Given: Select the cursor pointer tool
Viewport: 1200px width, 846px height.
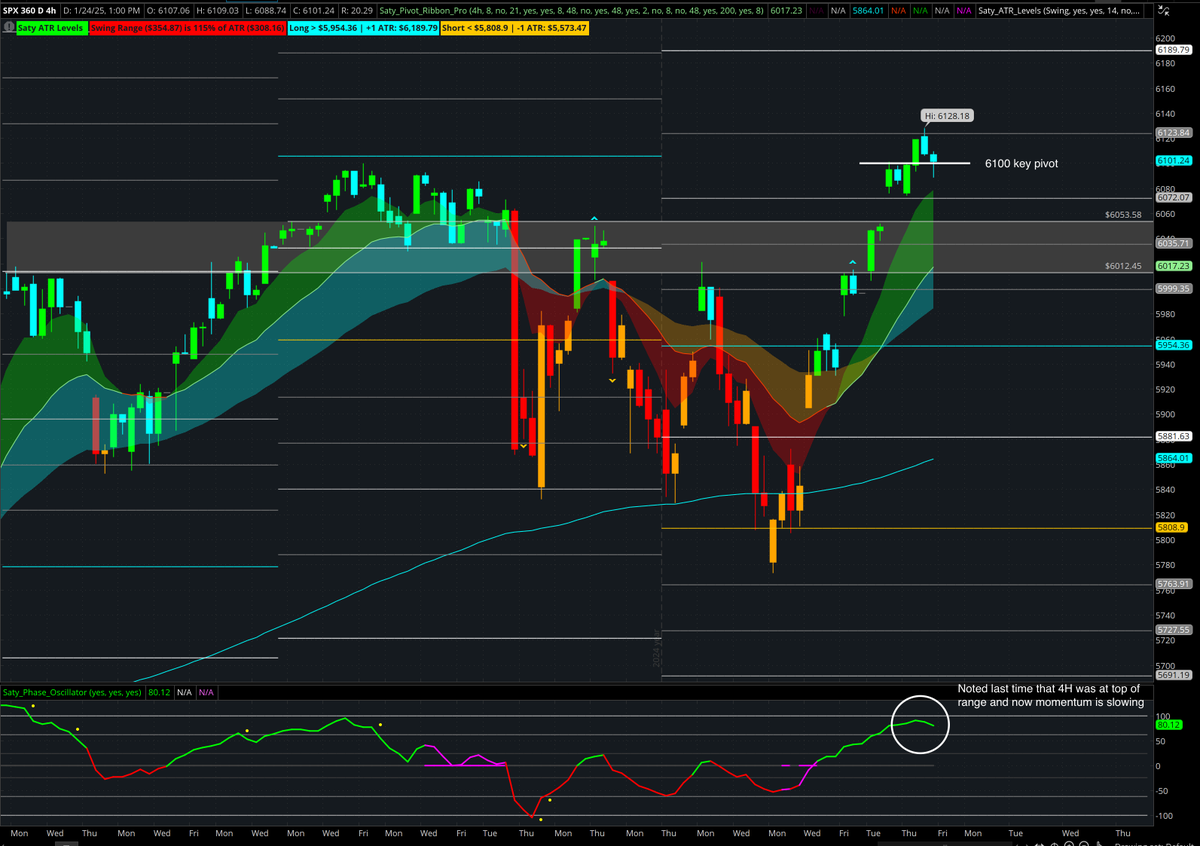Looking at the screenshot, I should pyautogui.click(x=1100, y=844).
